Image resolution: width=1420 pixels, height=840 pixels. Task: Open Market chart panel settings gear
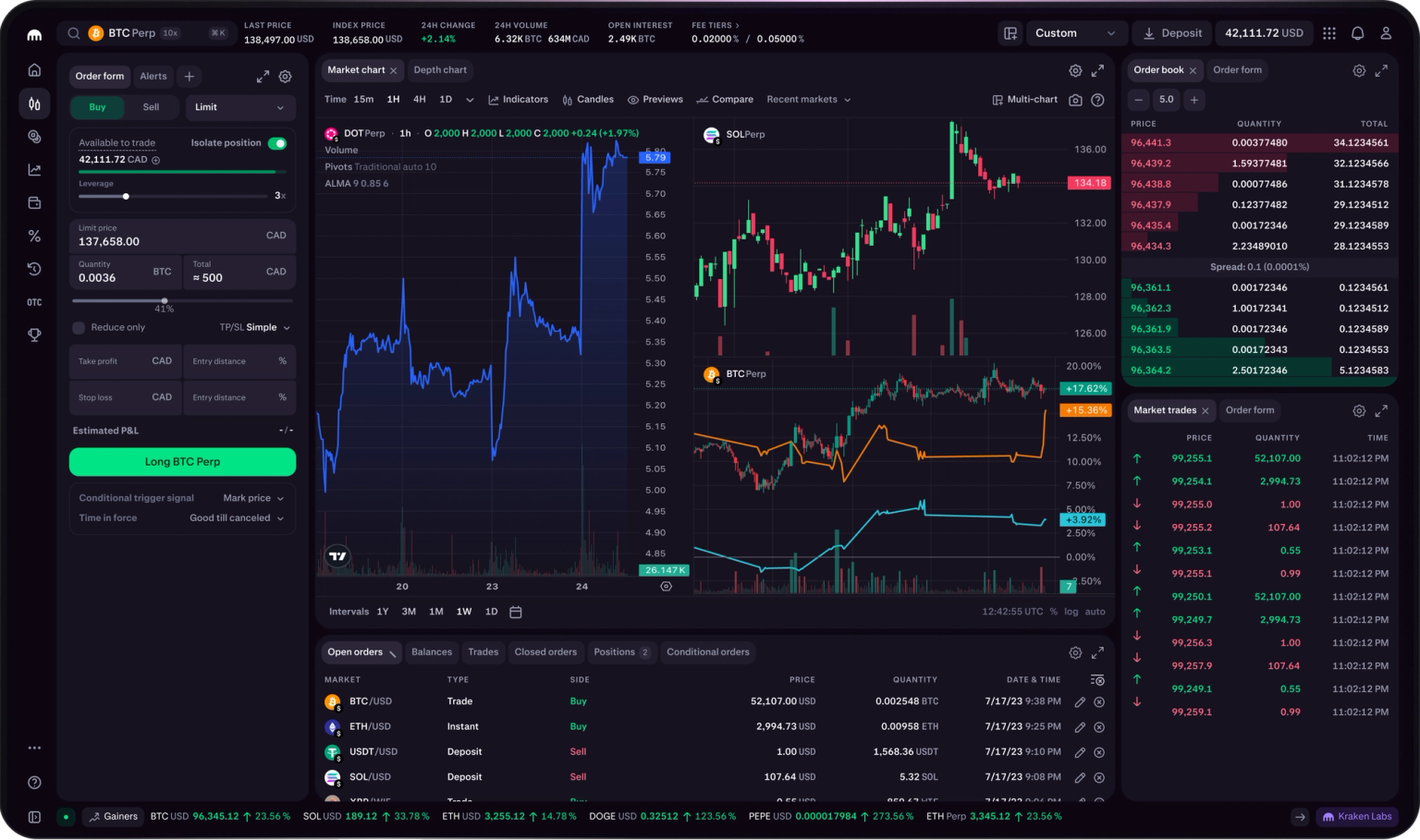pyautogui.click(x=1075, y=71)
